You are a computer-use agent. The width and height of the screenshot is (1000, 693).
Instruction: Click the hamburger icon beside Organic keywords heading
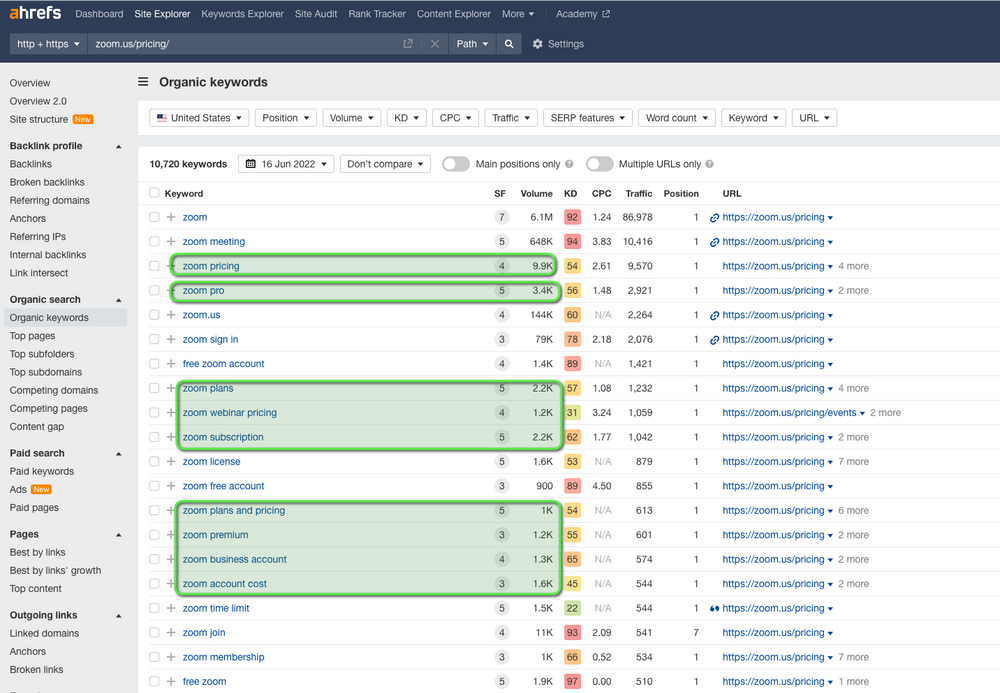click(x=143, y=81)
